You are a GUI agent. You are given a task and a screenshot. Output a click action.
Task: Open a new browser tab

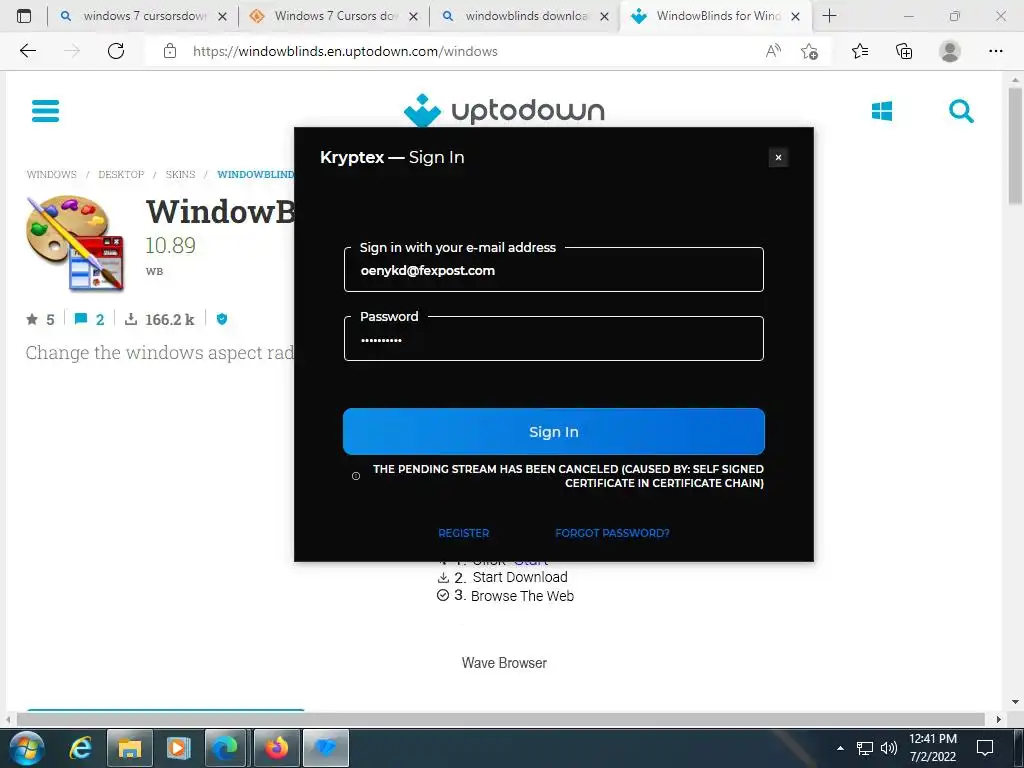(x=829, y=16)
